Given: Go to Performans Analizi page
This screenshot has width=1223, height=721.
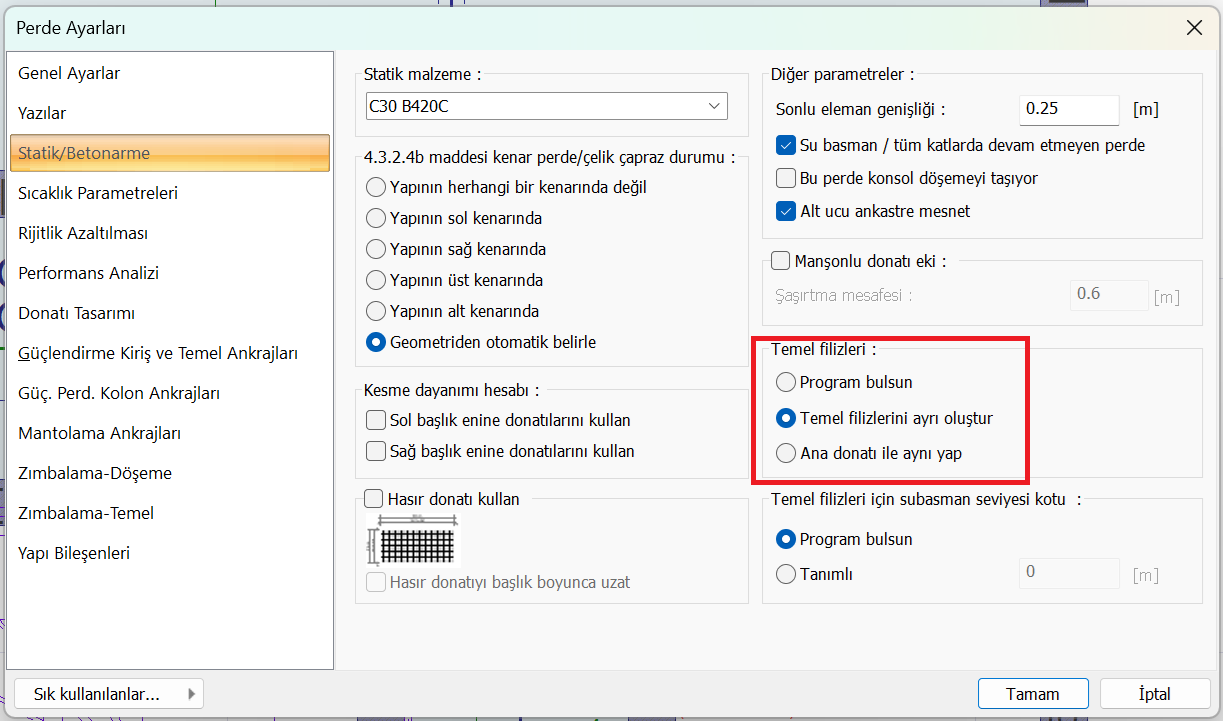Looking at the screenshot, I should 88,273.
